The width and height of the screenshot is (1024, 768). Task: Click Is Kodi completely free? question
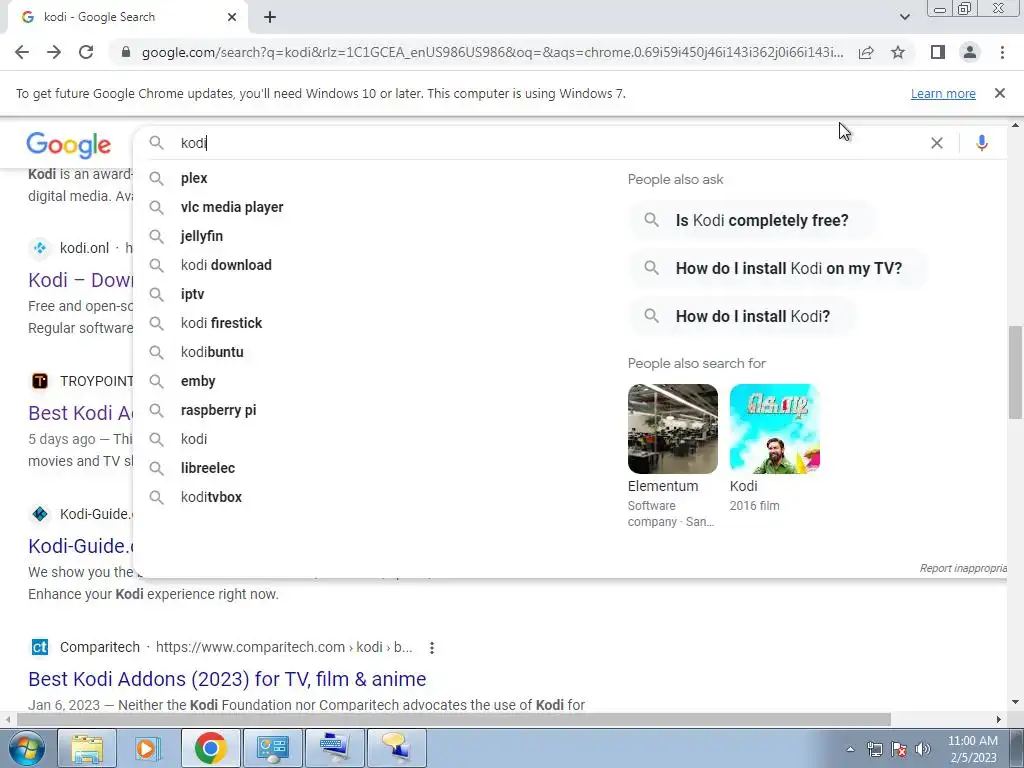pyautogui.click(x=751, y=220)
